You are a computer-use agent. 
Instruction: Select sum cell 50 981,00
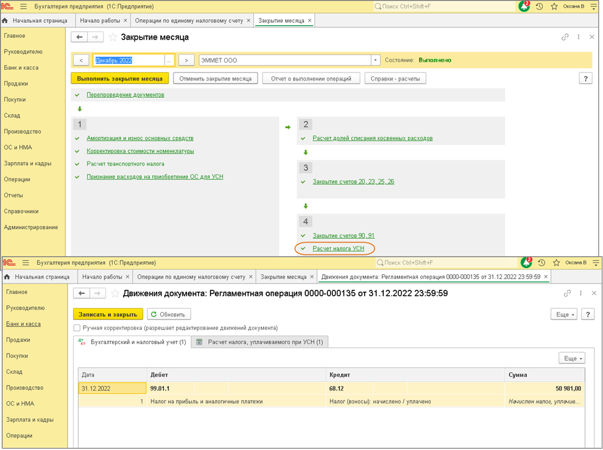[x=545, y=388]
